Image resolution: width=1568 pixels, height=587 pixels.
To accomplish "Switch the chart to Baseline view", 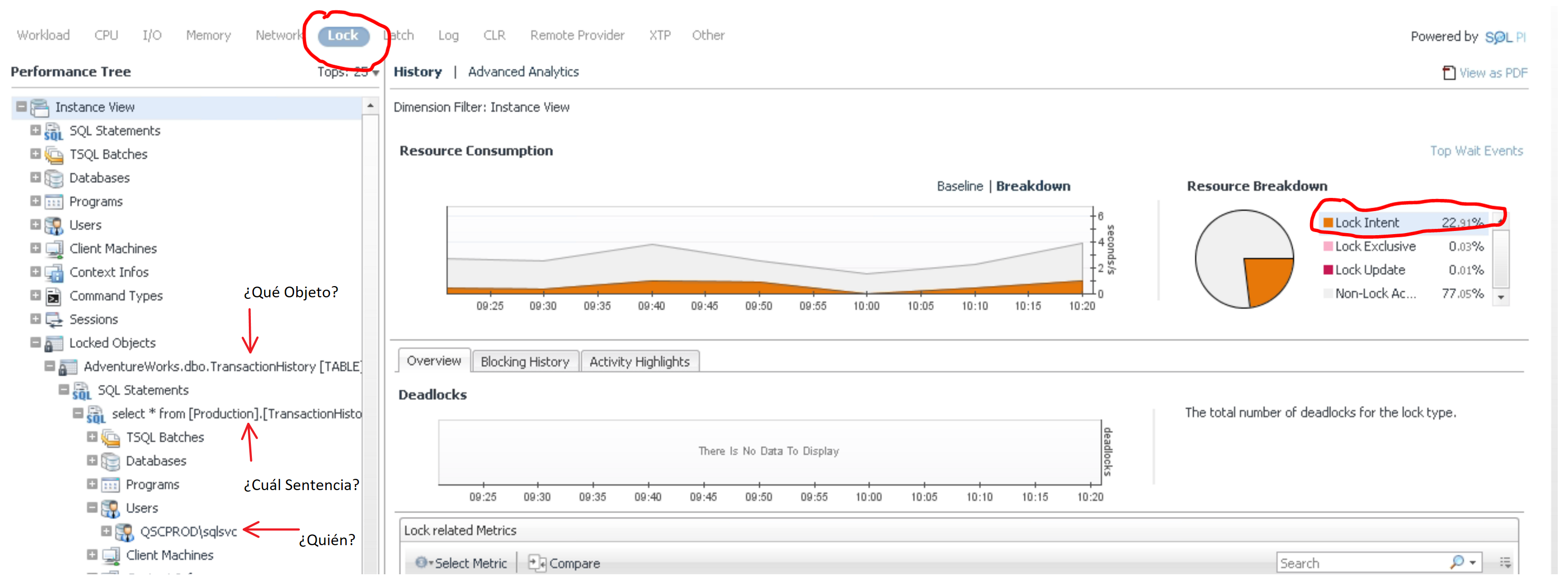I will point(959,186).
